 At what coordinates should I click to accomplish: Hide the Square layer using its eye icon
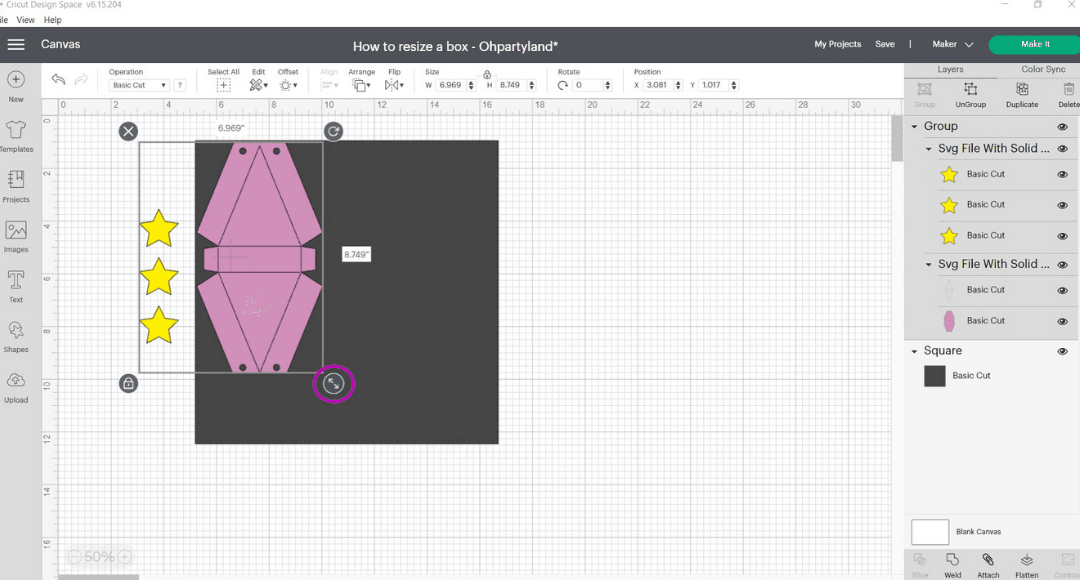coord(1062,351)
